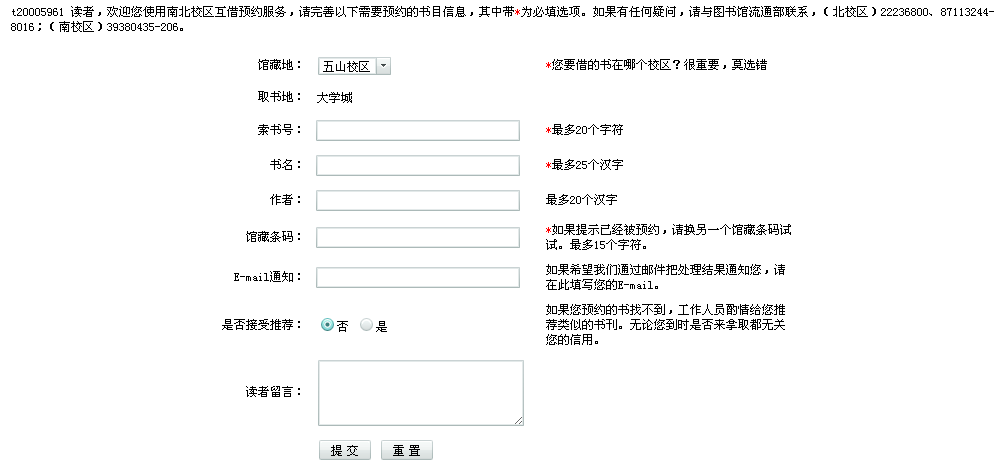This screenshot has width=994, height=463.
Task: Focus the 索书号 input field
Action: point(418,130)
